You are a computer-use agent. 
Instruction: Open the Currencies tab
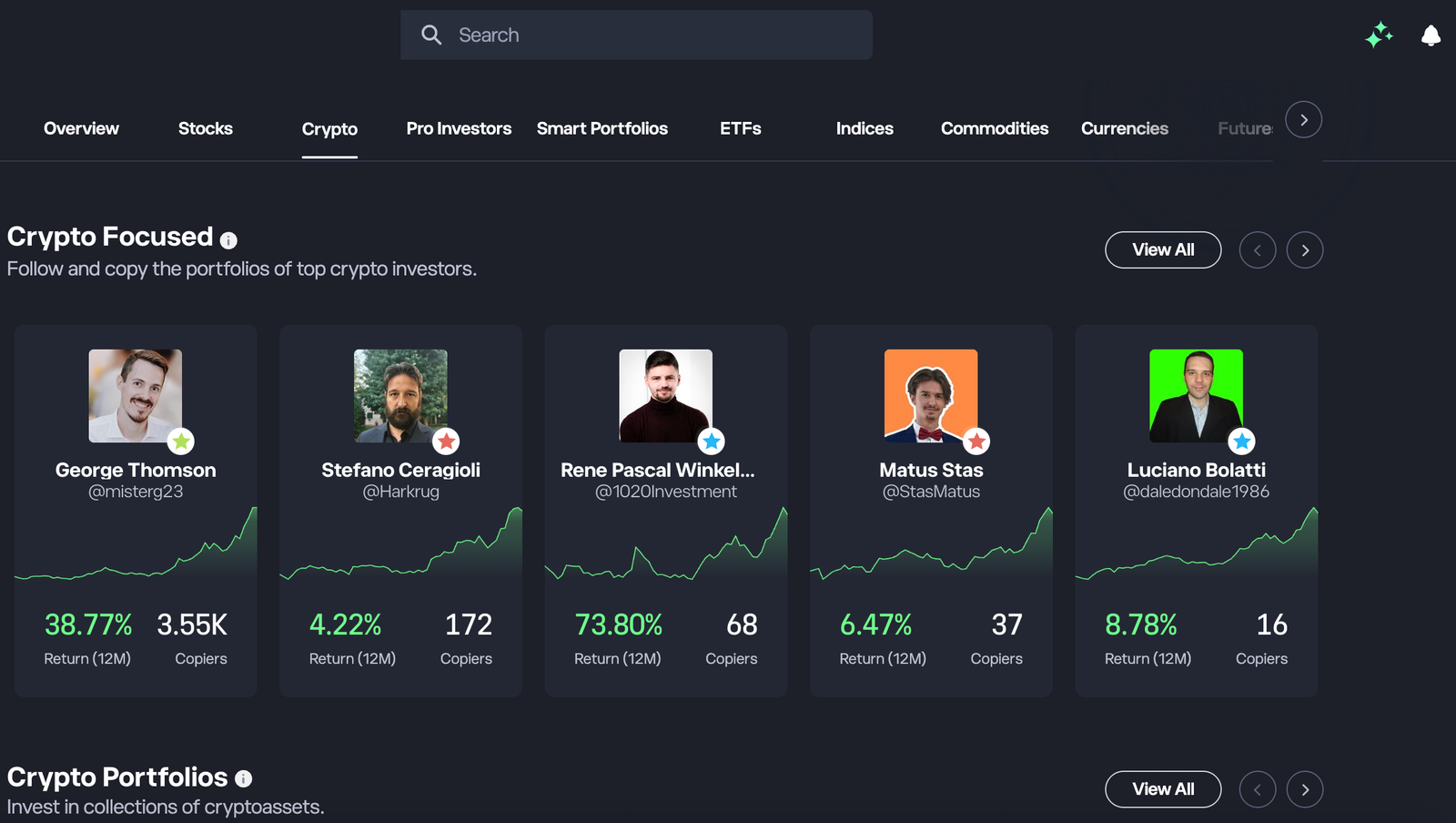(1125, 128)
